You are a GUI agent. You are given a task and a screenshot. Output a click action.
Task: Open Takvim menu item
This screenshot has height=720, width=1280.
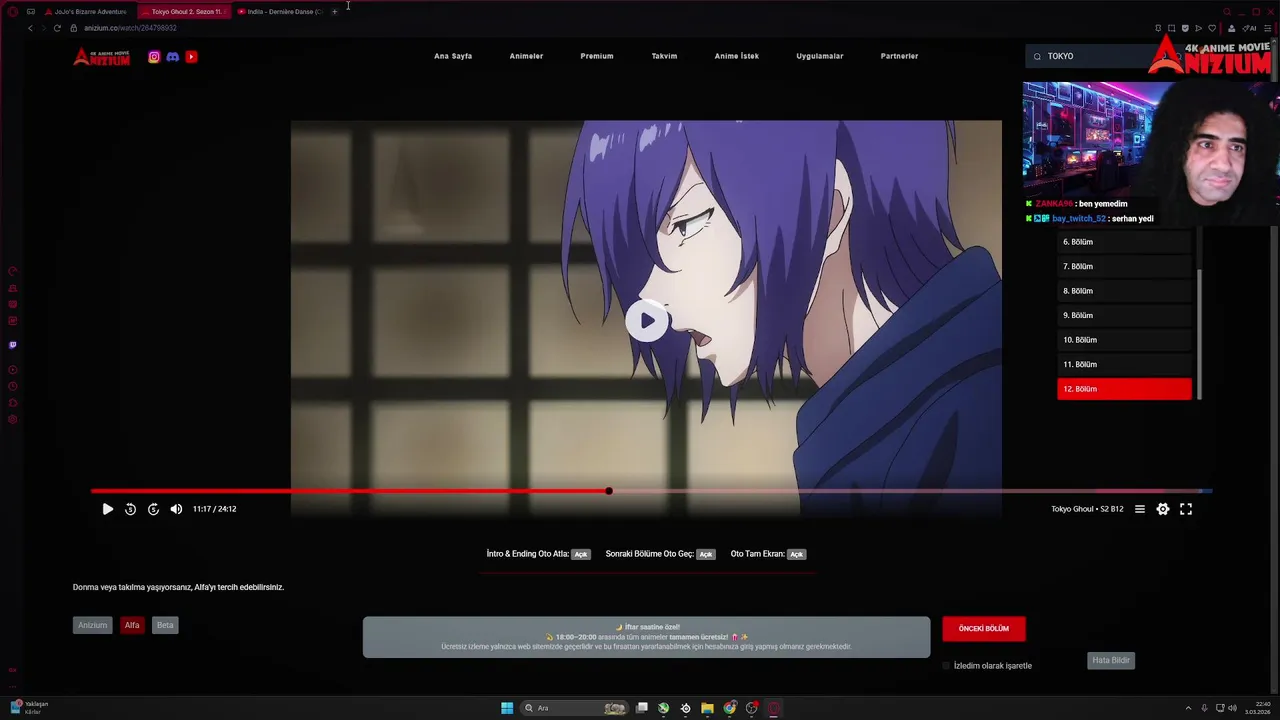pyautogui.click(x=664, y=56)
